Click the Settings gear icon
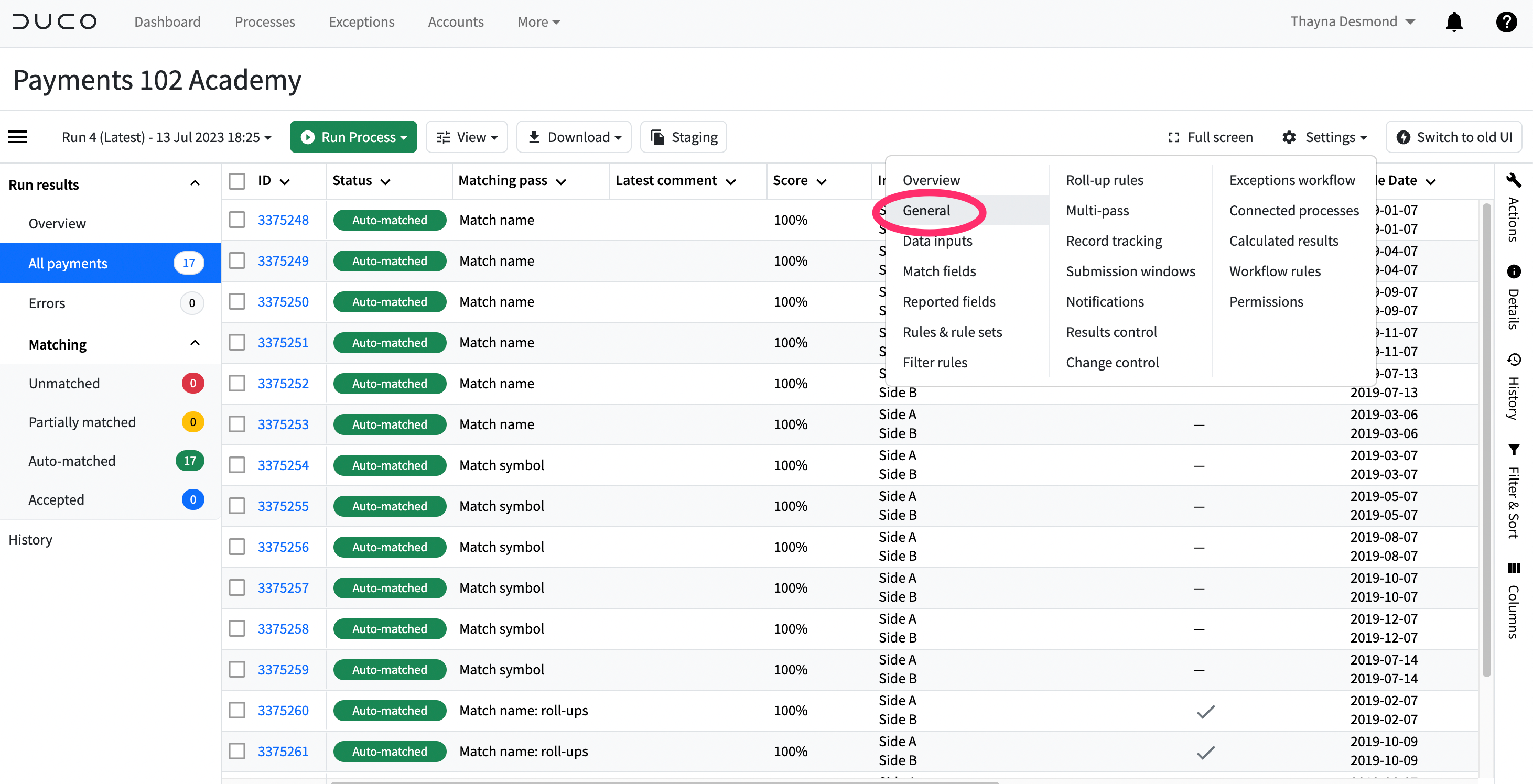Image resolution: width=1533 pixels, height=784 pixels. tap(1288, 137)
